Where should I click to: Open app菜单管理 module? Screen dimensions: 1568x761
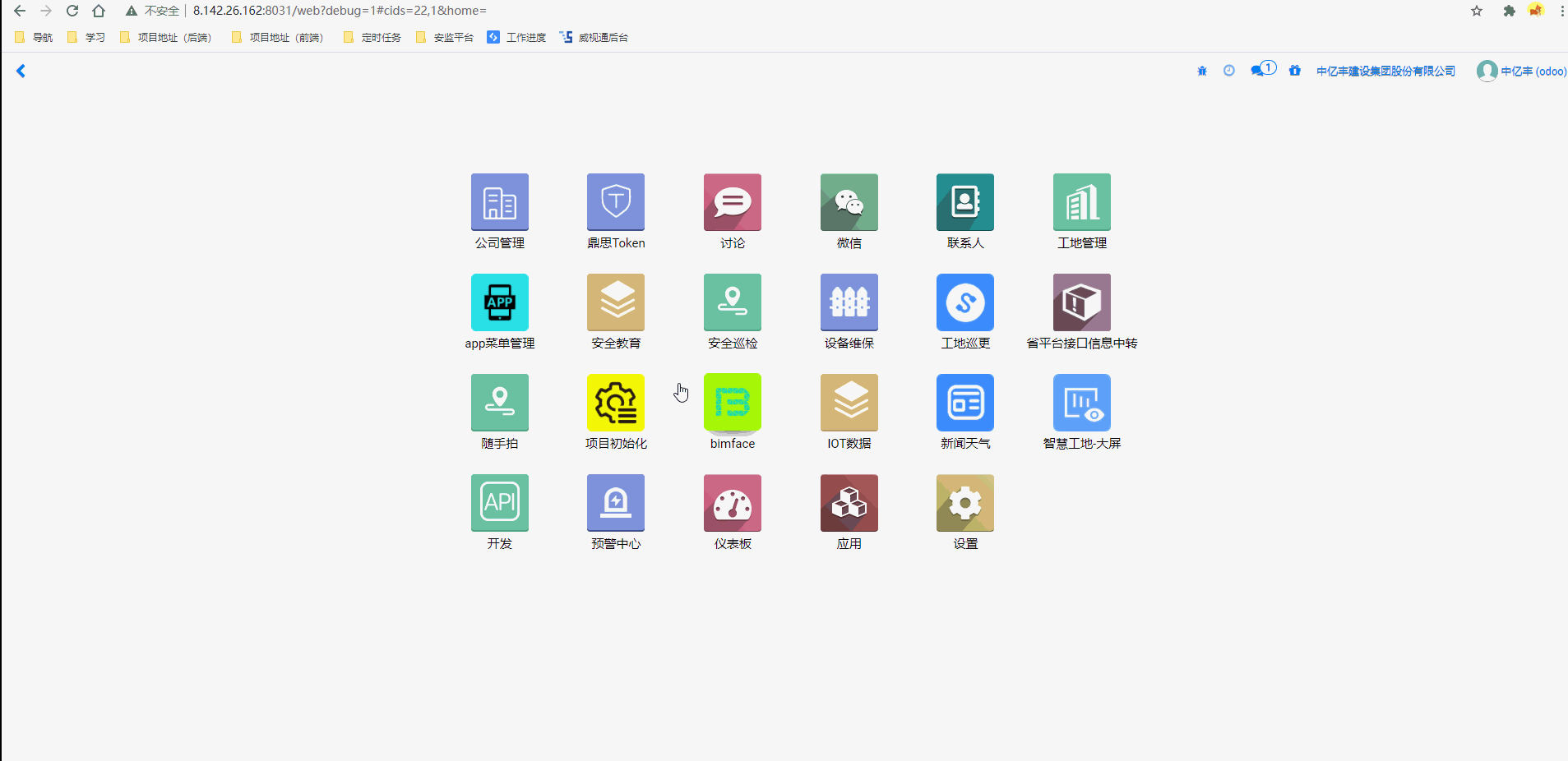pyautogui.click(x=499, y=302)
